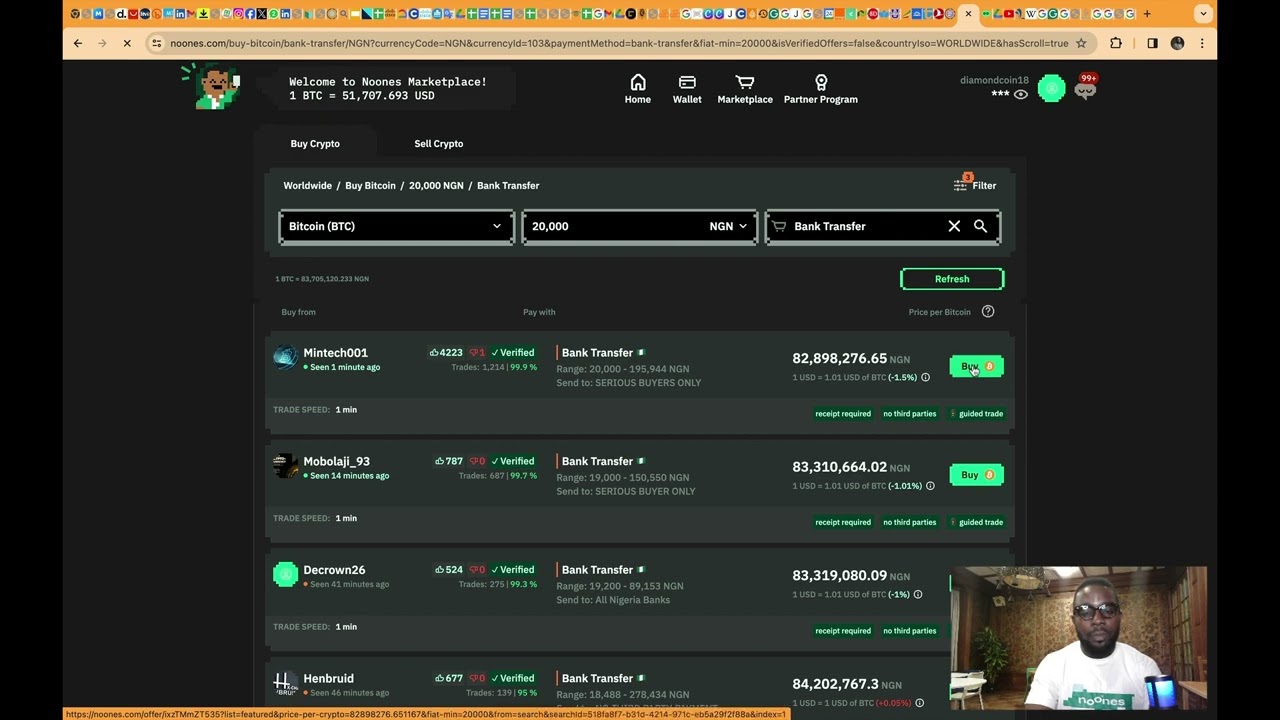1280x720 pixels.
Task: Open Decrown26 profile avatar
Action: pyautogui.click(x=285, y=574)
